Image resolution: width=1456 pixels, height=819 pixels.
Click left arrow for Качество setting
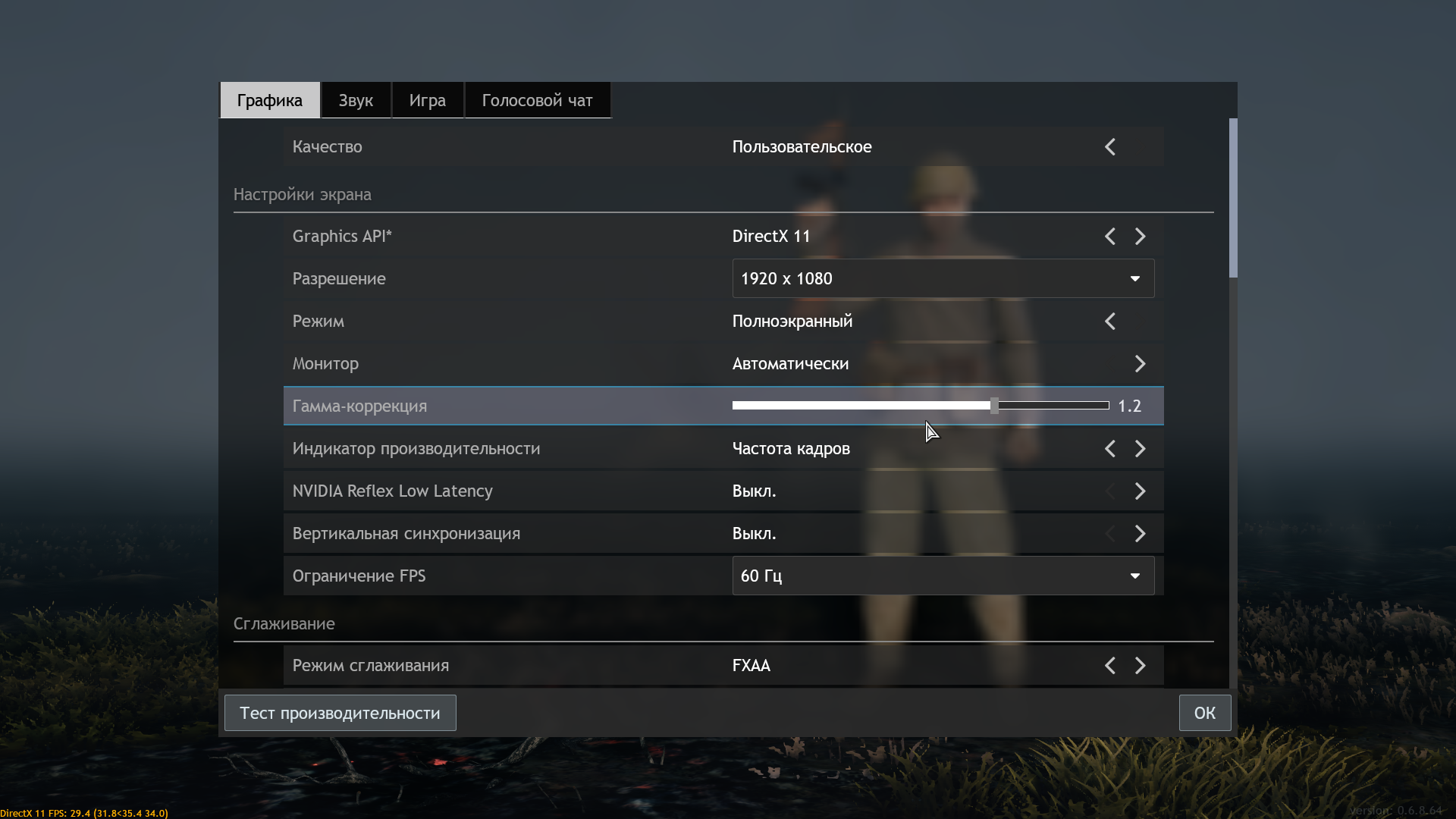click(1110, 147)
